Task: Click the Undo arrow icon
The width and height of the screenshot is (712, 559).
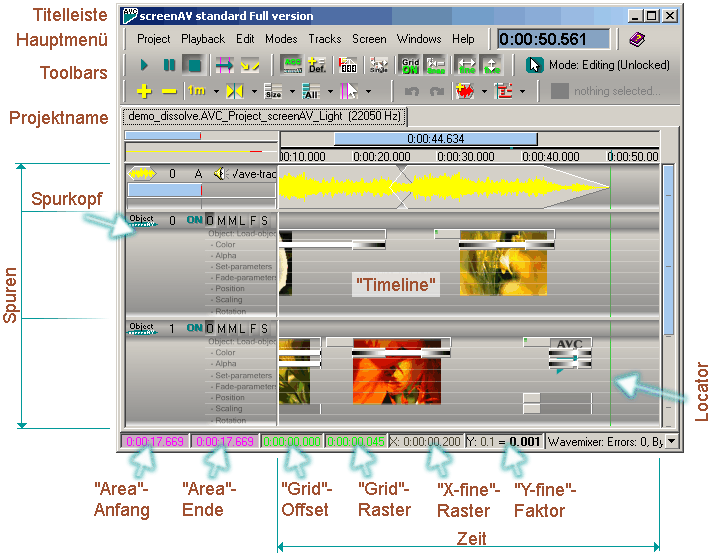Action: 411,91
